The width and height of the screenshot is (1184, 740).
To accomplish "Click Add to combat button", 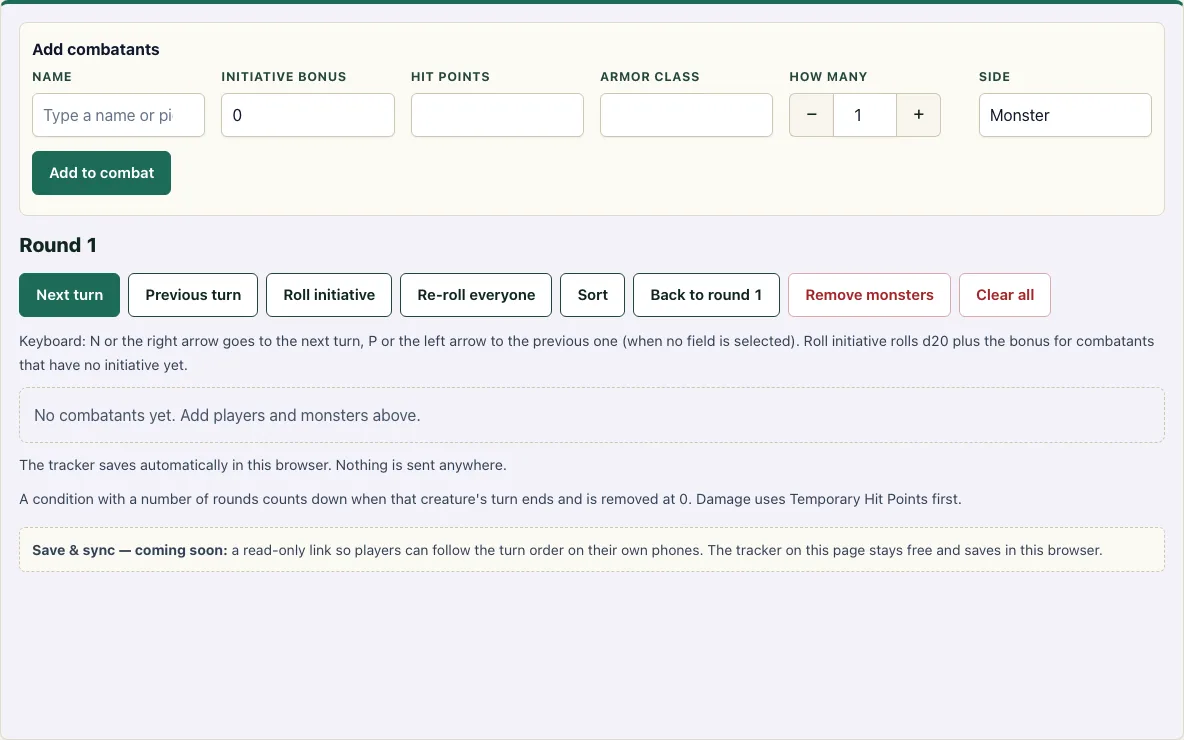I will click(101, 173).
